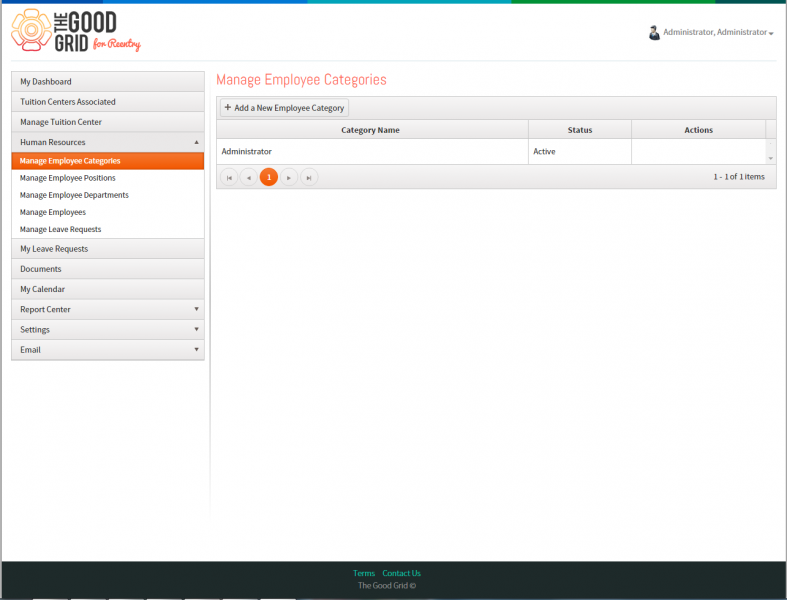This screenshot has height=600, width=787.
Task: Sort by Category Name column header
Action: point(372,130)
